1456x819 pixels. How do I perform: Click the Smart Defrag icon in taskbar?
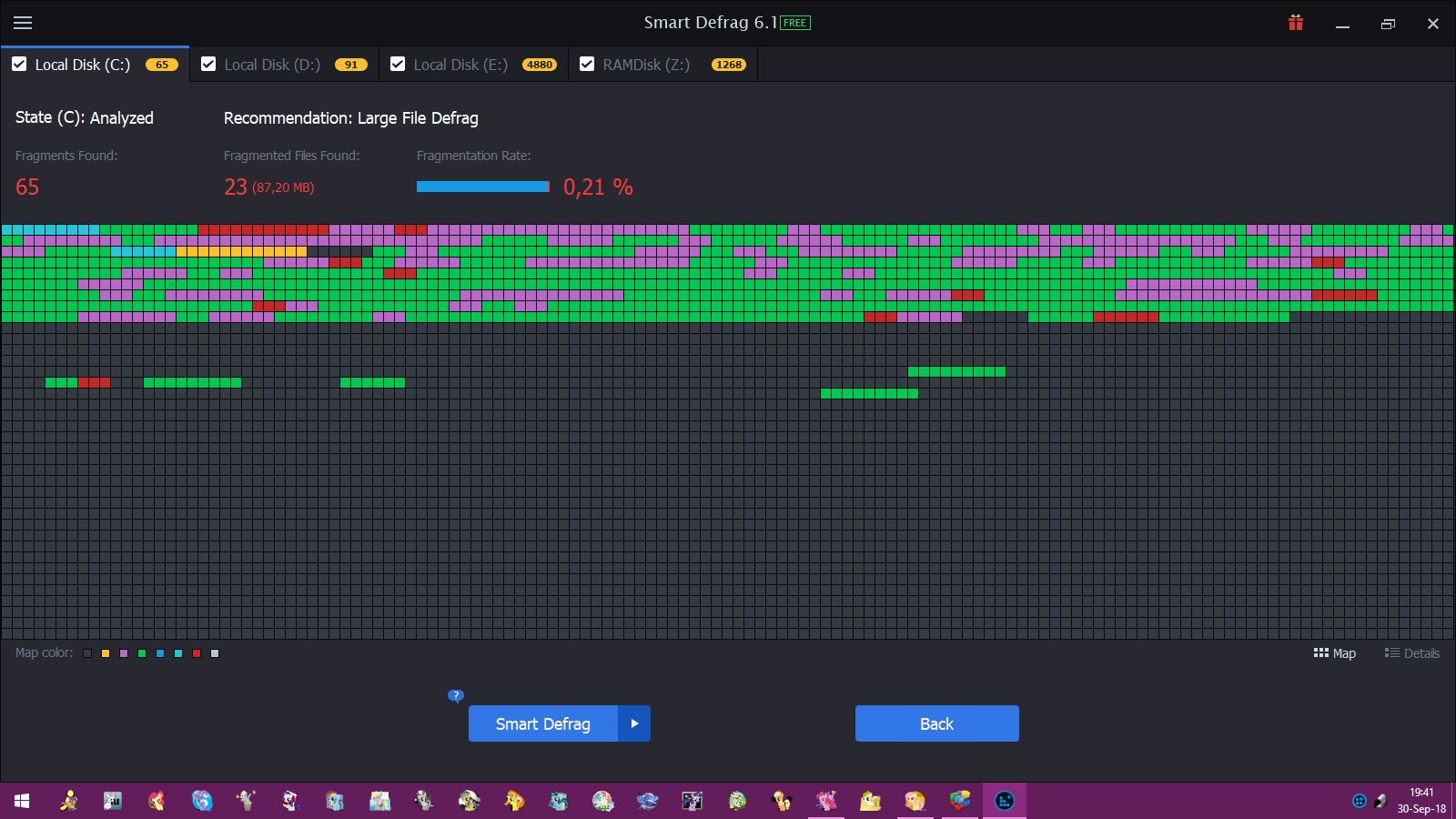tap(1005, 801)
